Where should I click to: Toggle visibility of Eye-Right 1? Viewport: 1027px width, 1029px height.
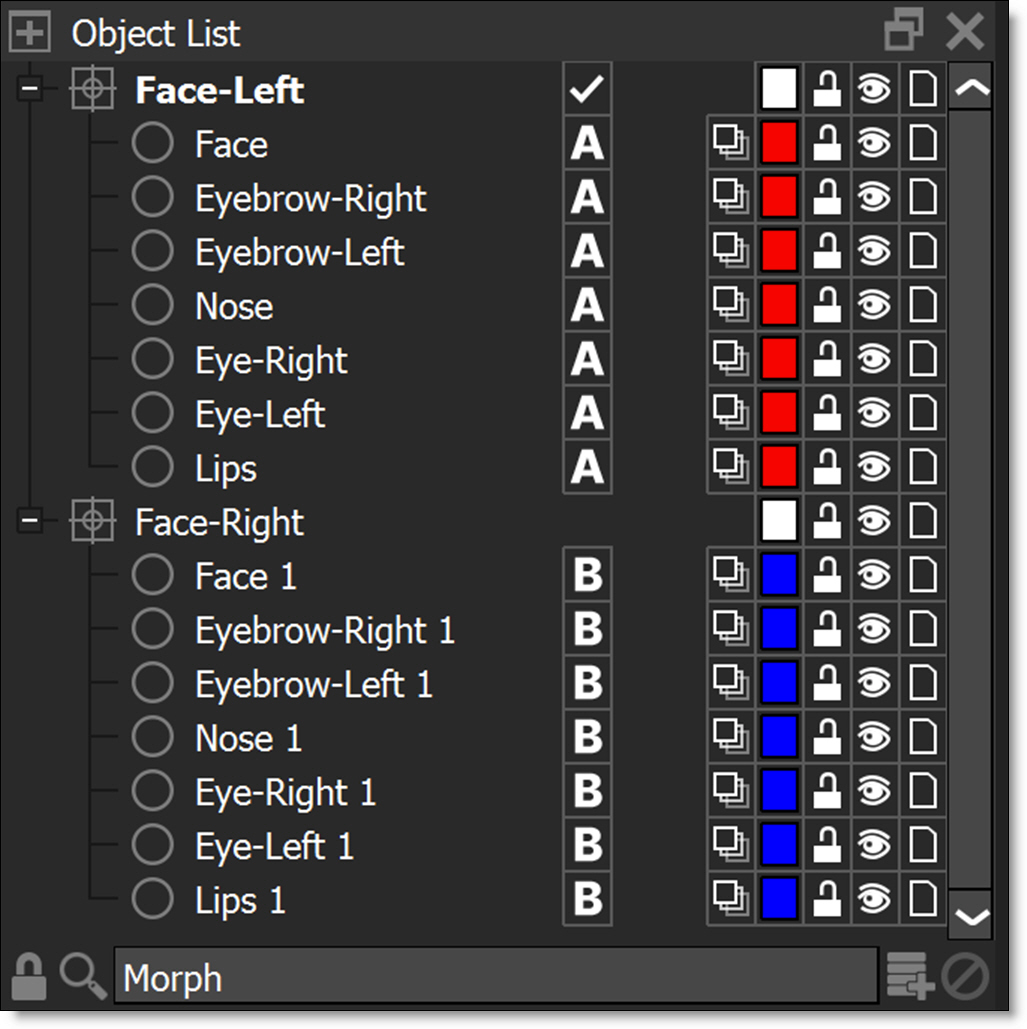pos(874,792)
